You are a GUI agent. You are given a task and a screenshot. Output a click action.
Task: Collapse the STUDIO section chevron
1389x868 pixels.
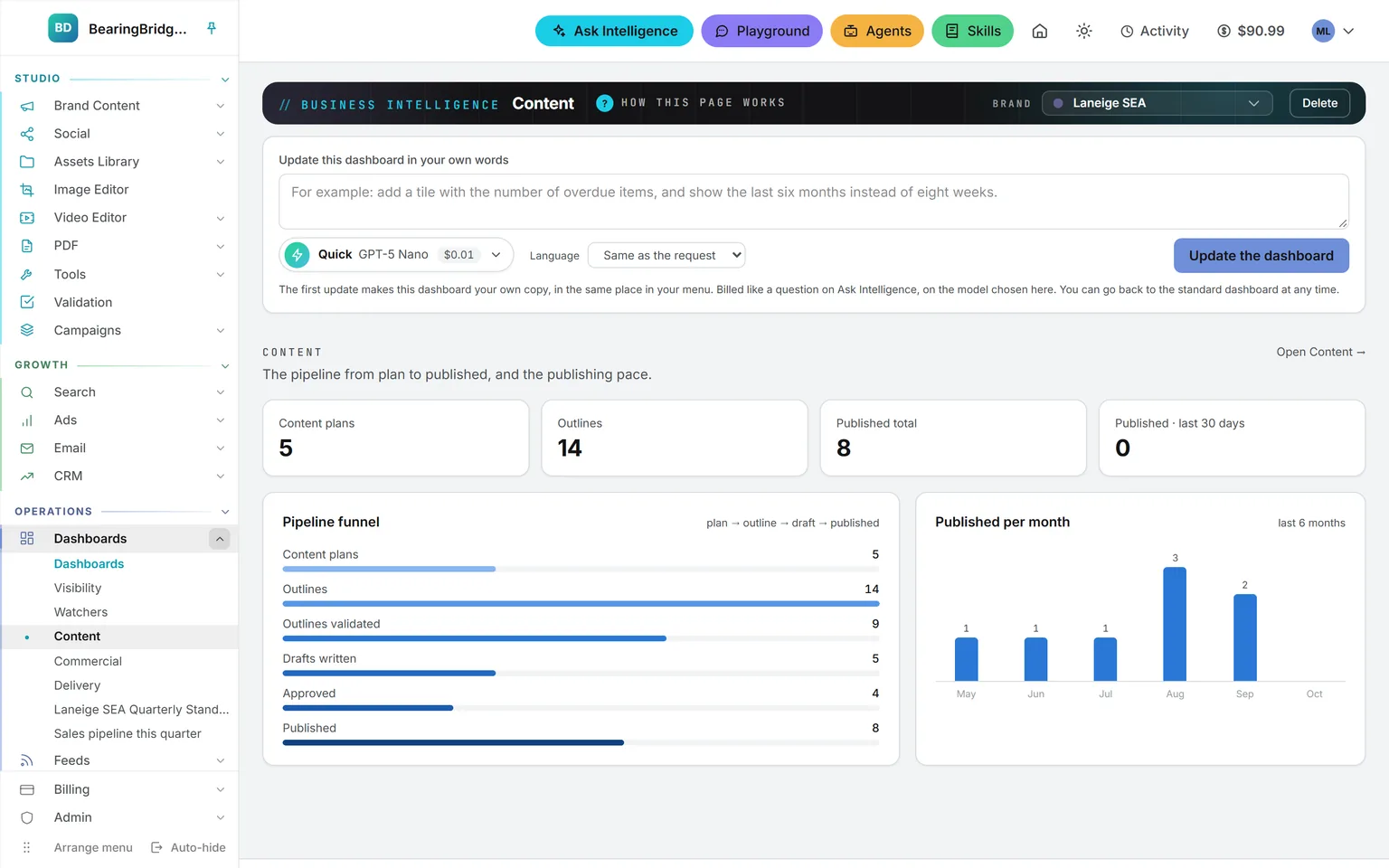[x=225, y=80]
